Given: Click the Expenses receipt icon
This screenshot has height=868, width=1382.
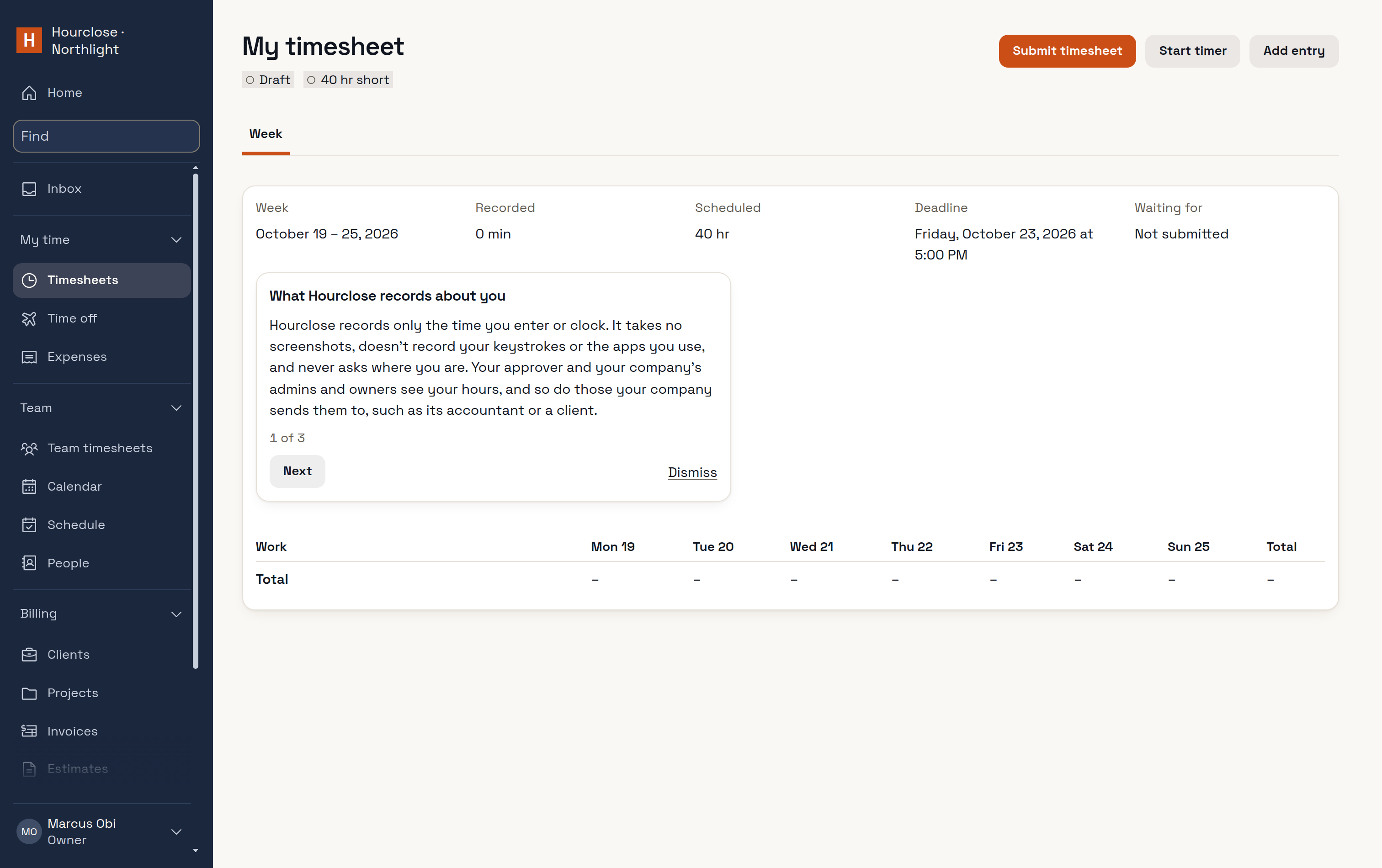Looking at the screenshot, I should [x=29, y=357].
